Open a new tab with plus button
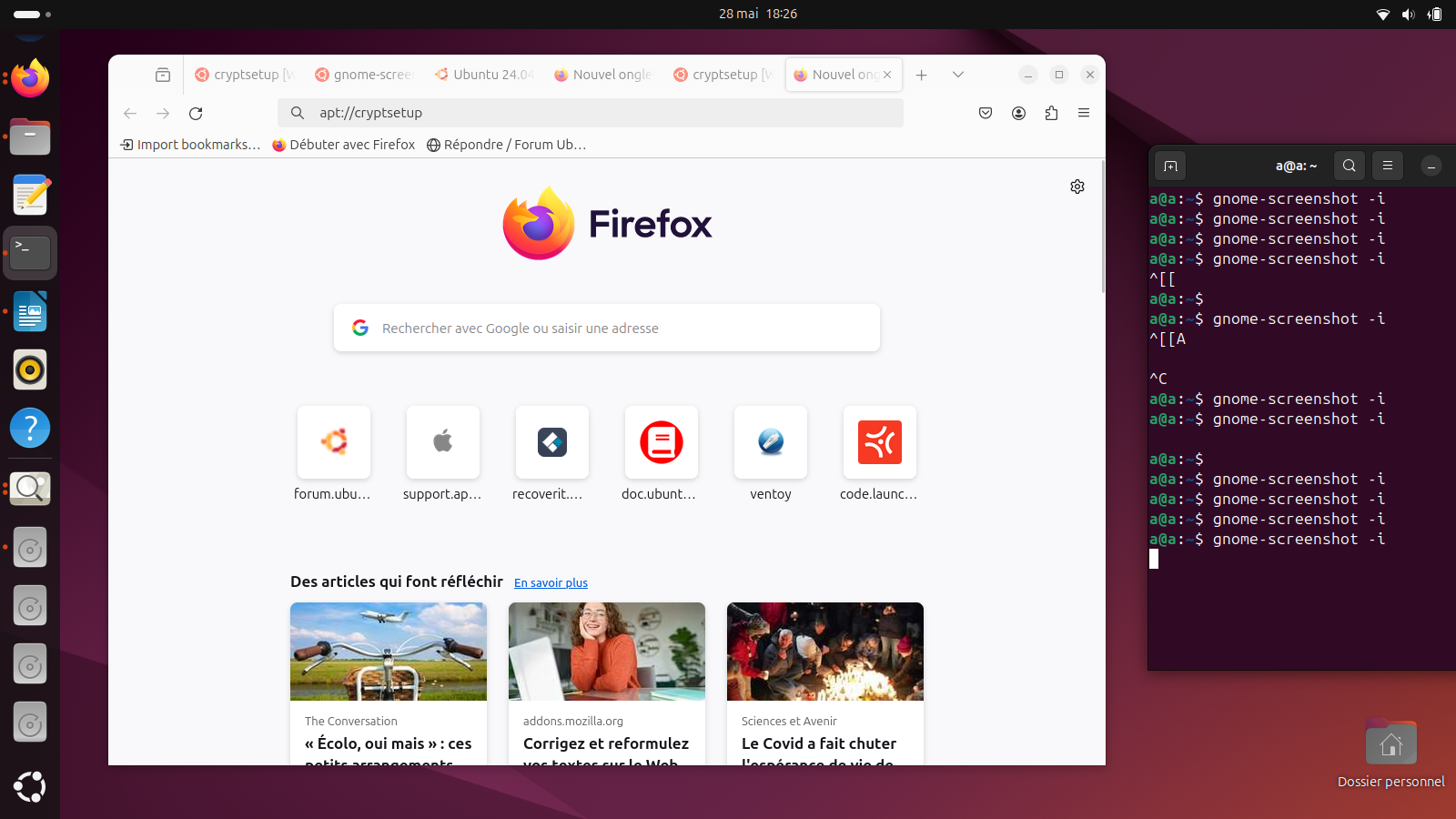Image resolution: width=1456 pixels, height=819 pixels. (x=921, y=75)
